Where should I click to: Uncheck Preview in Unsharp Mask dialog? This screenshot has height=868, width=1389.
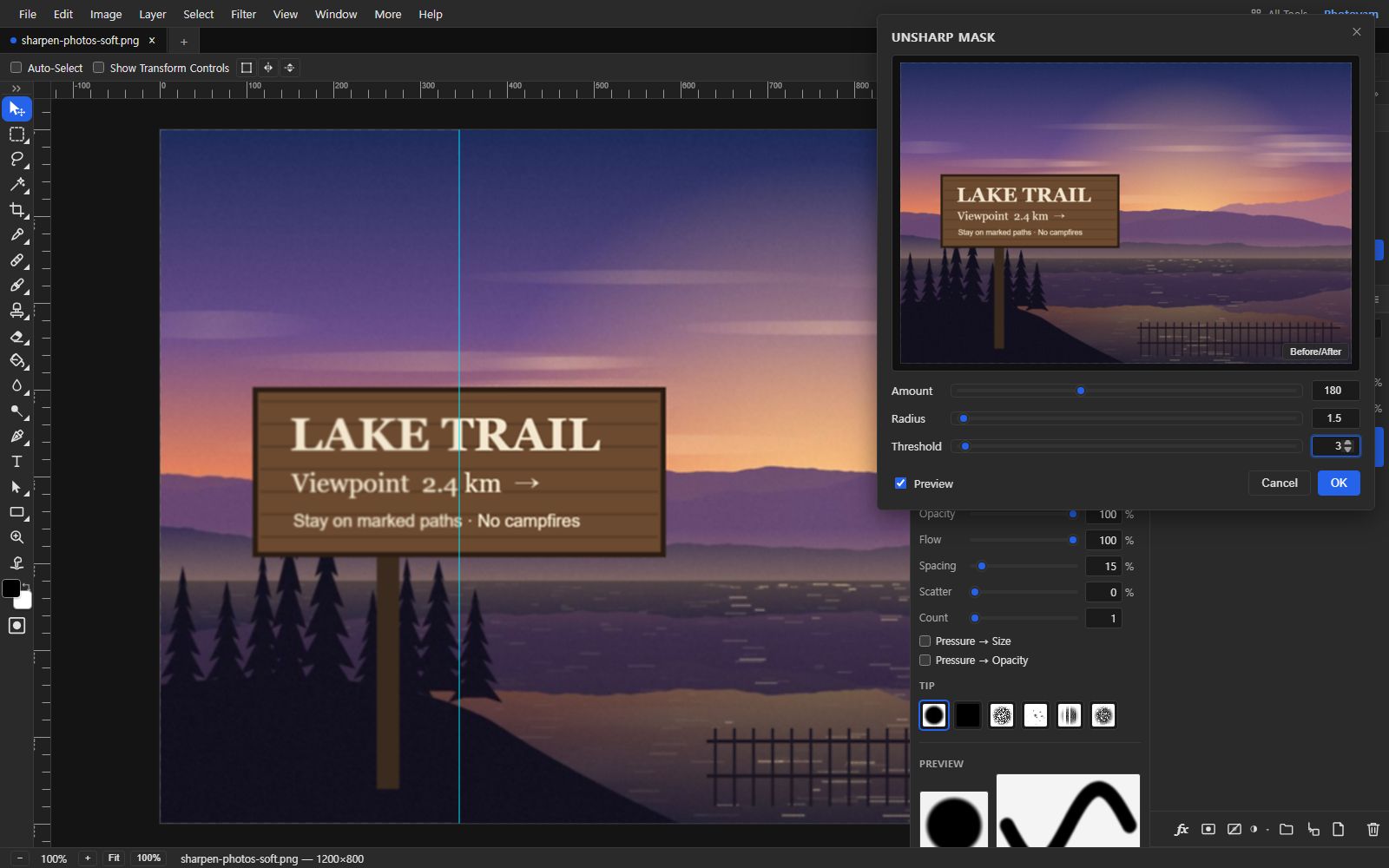pos(900,483)
